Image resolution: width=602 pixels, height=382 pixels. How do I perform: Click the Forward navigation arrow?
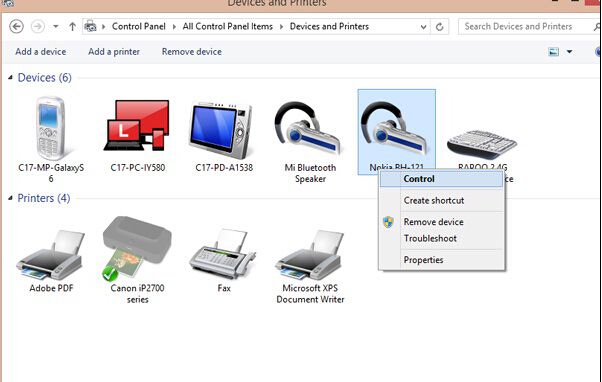coord(38,26)
